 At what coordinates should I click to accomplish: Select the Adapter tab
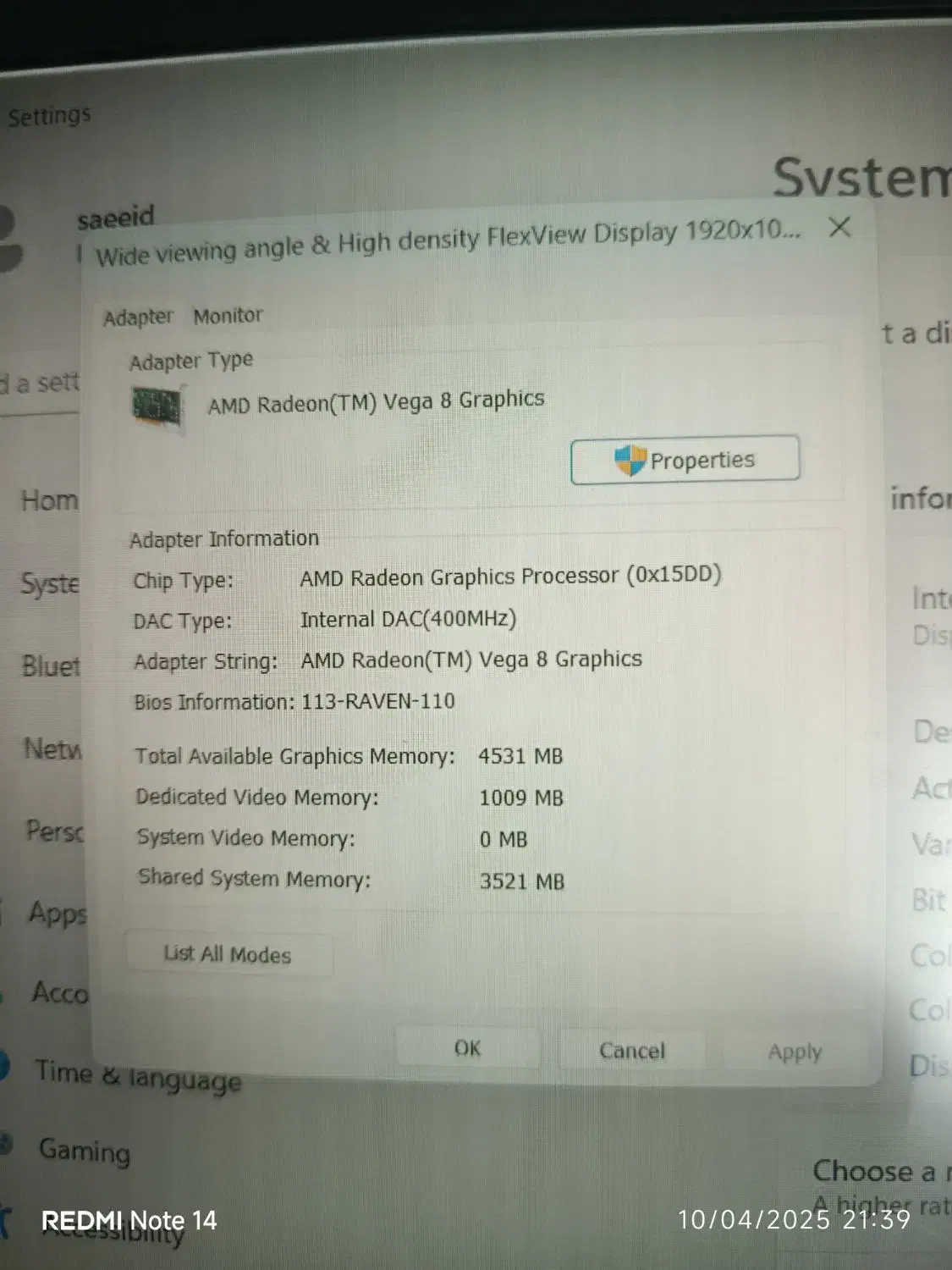(x=138, y=317)
